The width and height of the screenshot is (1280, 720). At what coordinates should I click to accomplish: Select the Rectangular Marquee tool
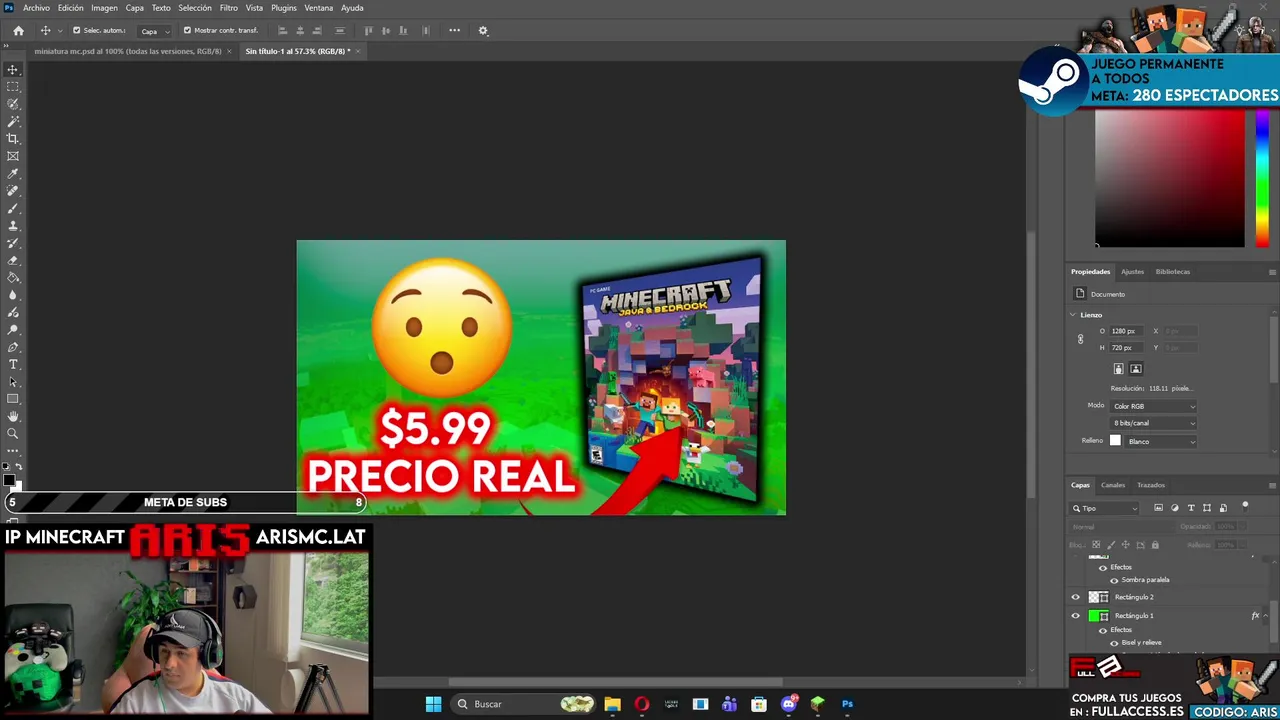point(13,86)
